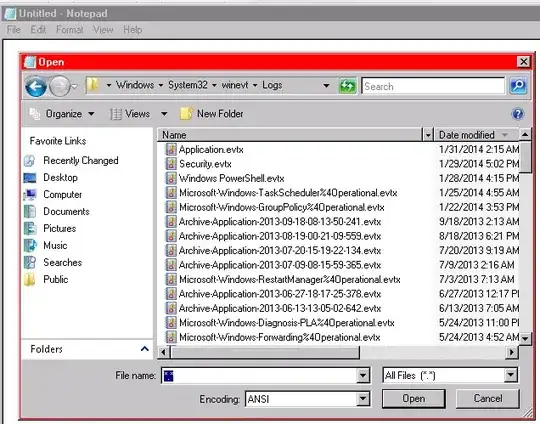Select Archive-Application-2013-07-20 file
The width and height of the screenshot is (540, 424).
click(x=273, y=251)
